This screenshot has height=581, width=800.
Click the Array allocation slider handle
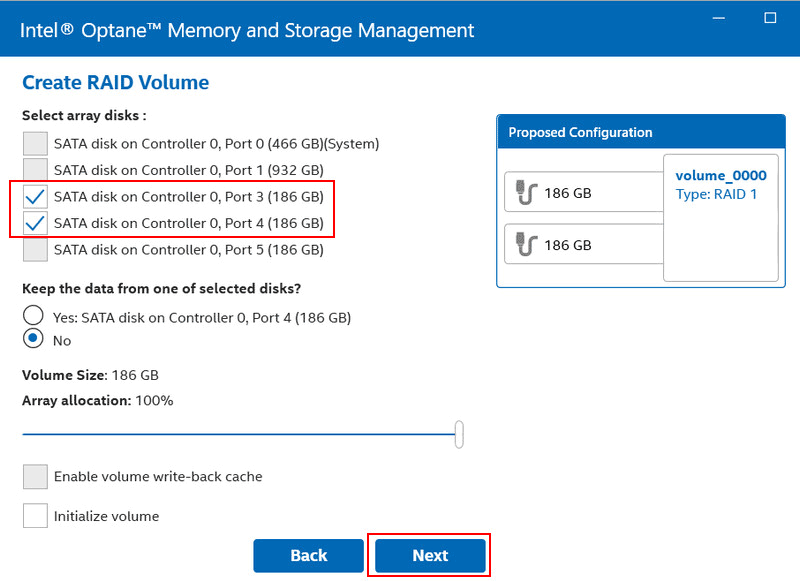(459, 434)
